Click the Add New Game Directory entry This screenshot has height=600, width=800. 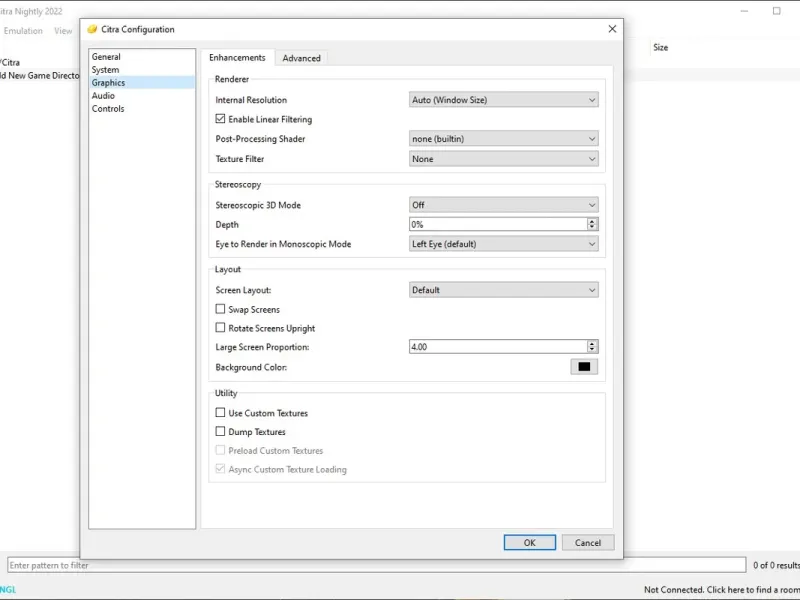[40, 76]
